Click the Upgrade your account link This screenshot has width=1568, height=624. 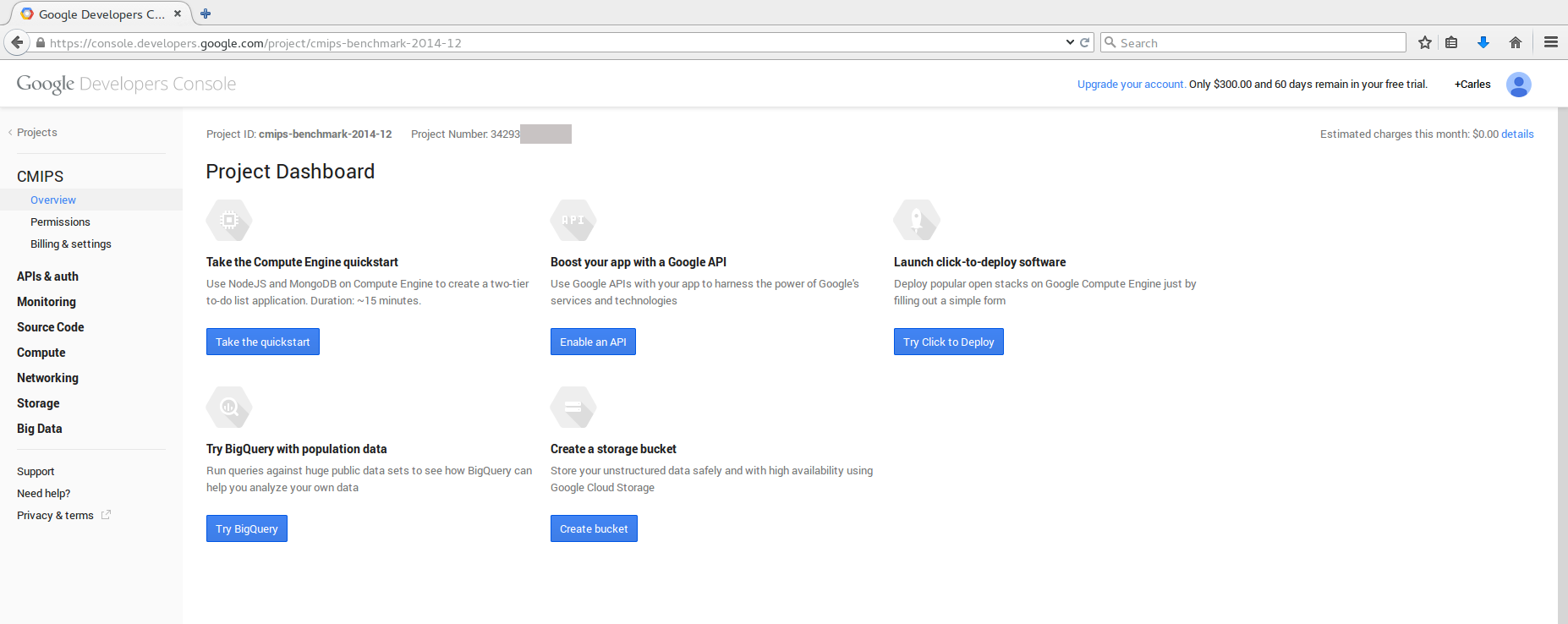1132,85
